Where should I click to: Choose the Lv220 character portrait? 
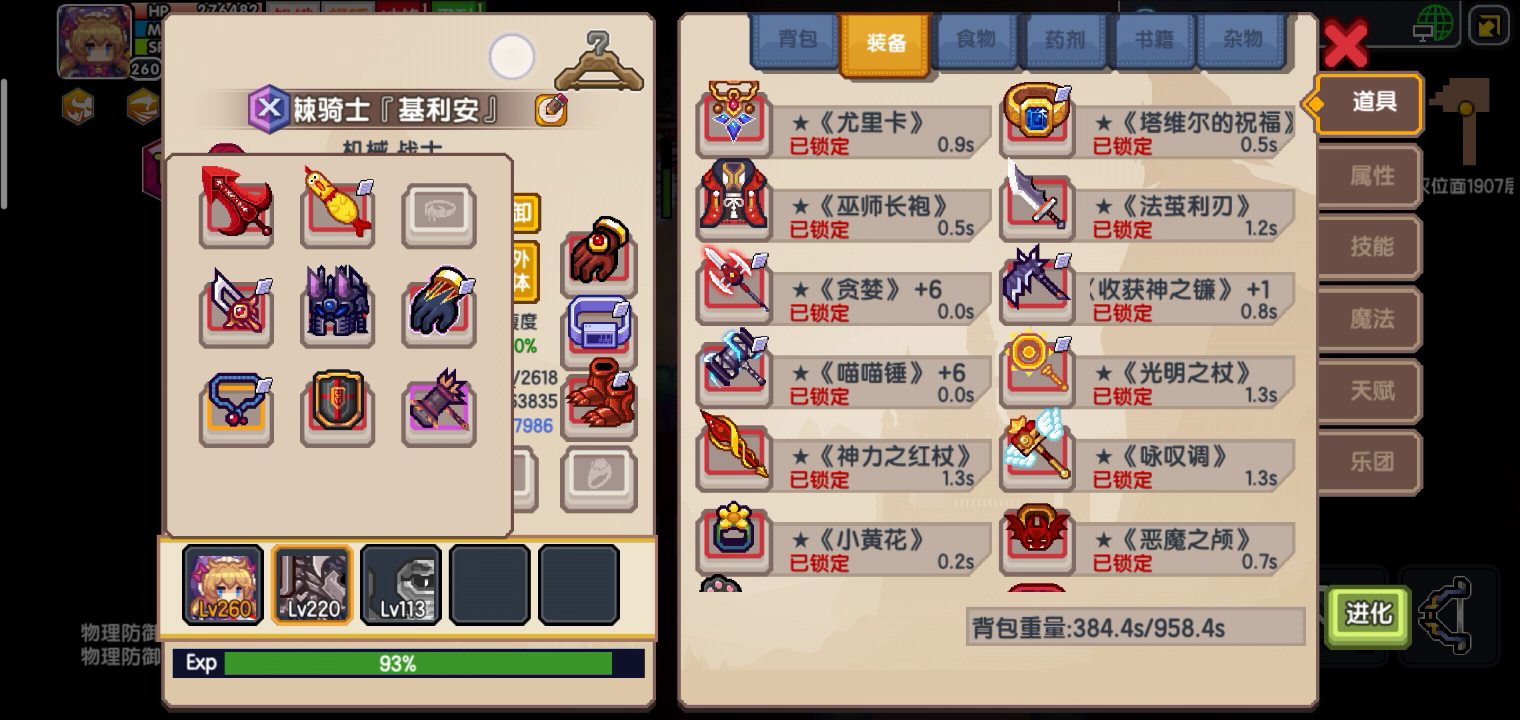tap(312, 585)
